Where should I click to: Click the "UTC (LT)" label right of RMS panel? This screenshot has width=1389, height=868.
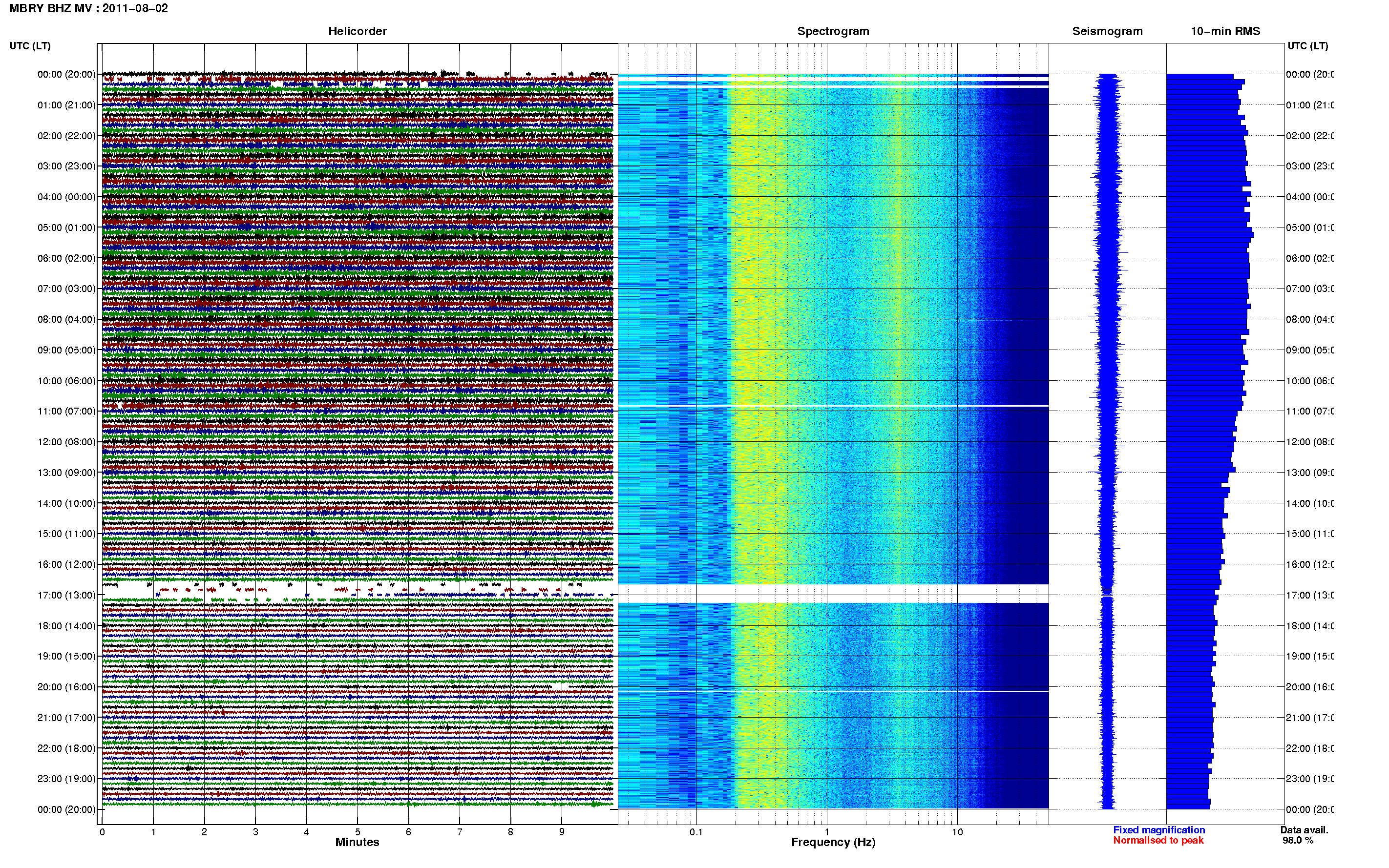click(x=1307, y=46)
